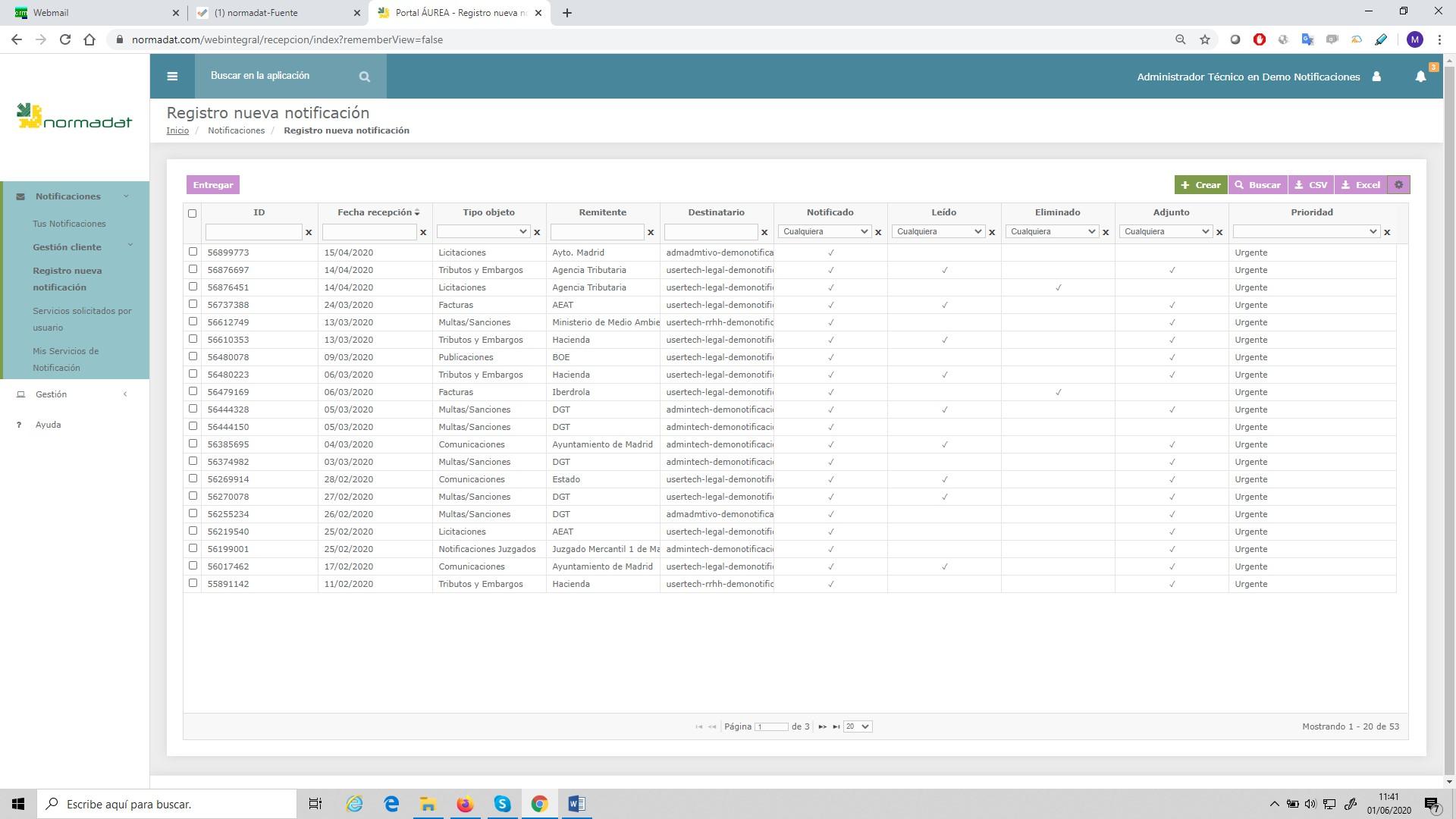
Task: Clear the Notificado filter
Action: tap(878, 233)
